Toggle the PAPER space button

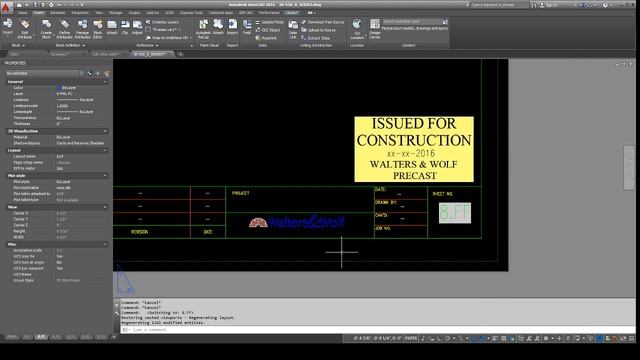411,338
